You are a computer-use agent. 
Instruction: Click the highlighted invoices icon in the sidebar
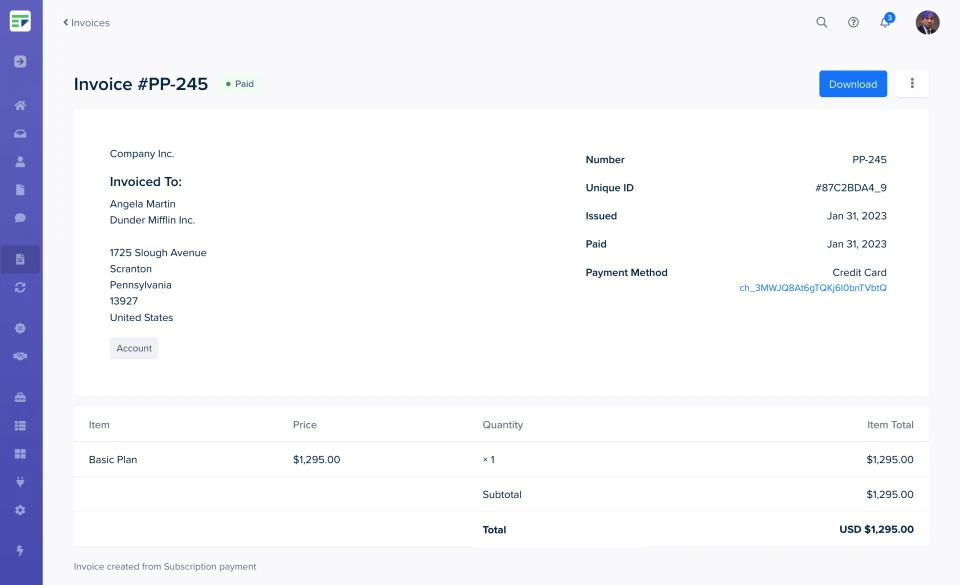click(20, 258)
